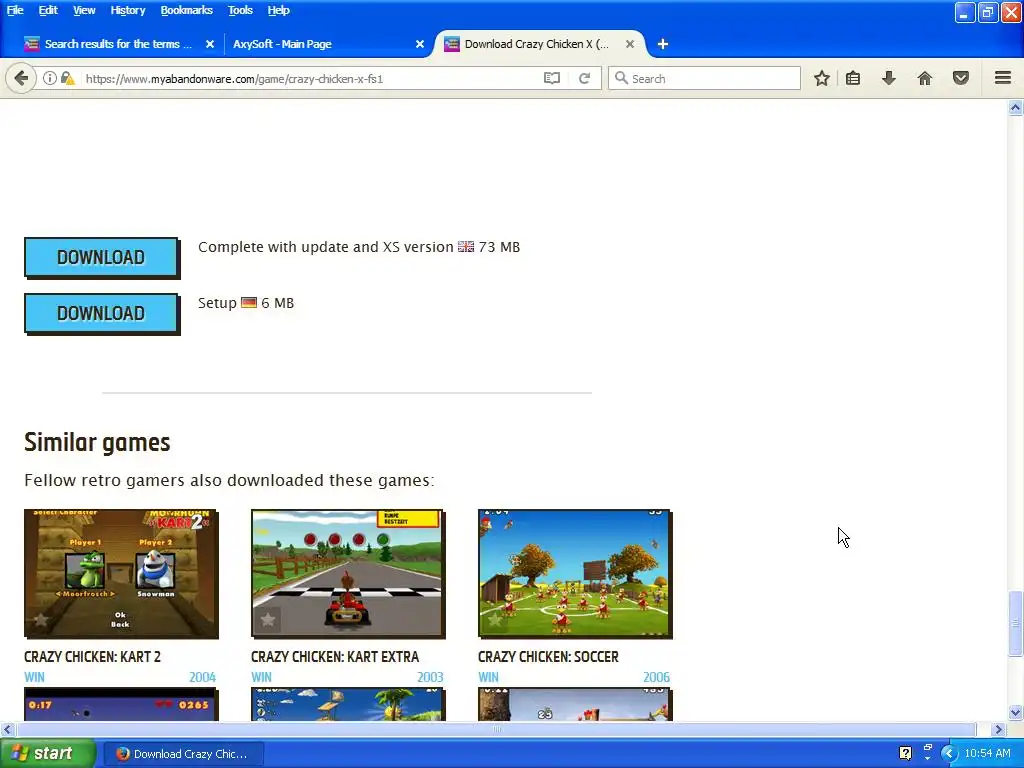
Task: Switch to AxySoft - Main Page tab
Action: coord(283,44)
